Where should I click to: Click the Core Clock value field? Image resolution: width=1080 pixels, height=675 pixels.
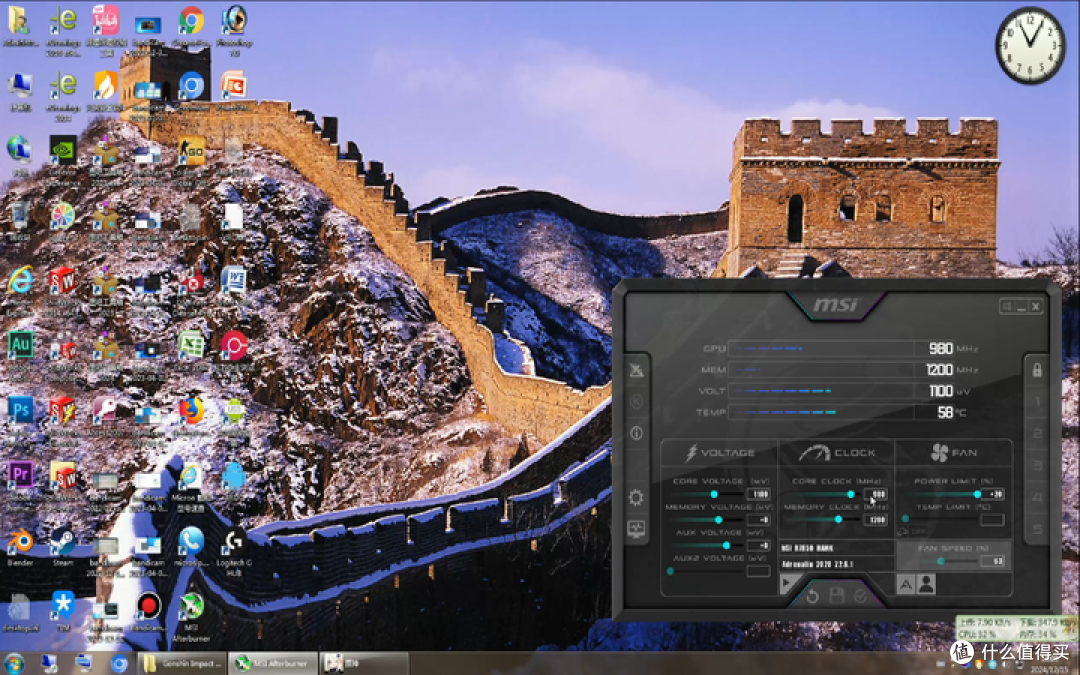click(876, 494)
